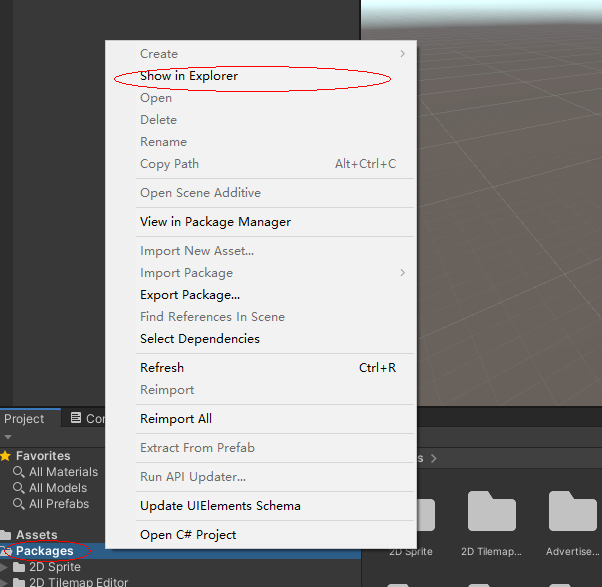
Task: Select Delete in context menu
Action: click(261, 120)
